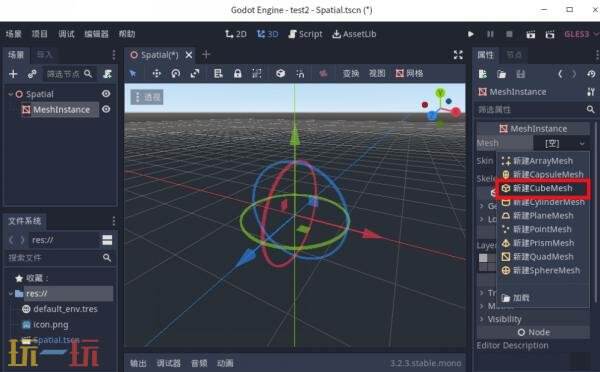Lock the selected object with the lock icon
600x372 pixels.
[x=238, y=73]
